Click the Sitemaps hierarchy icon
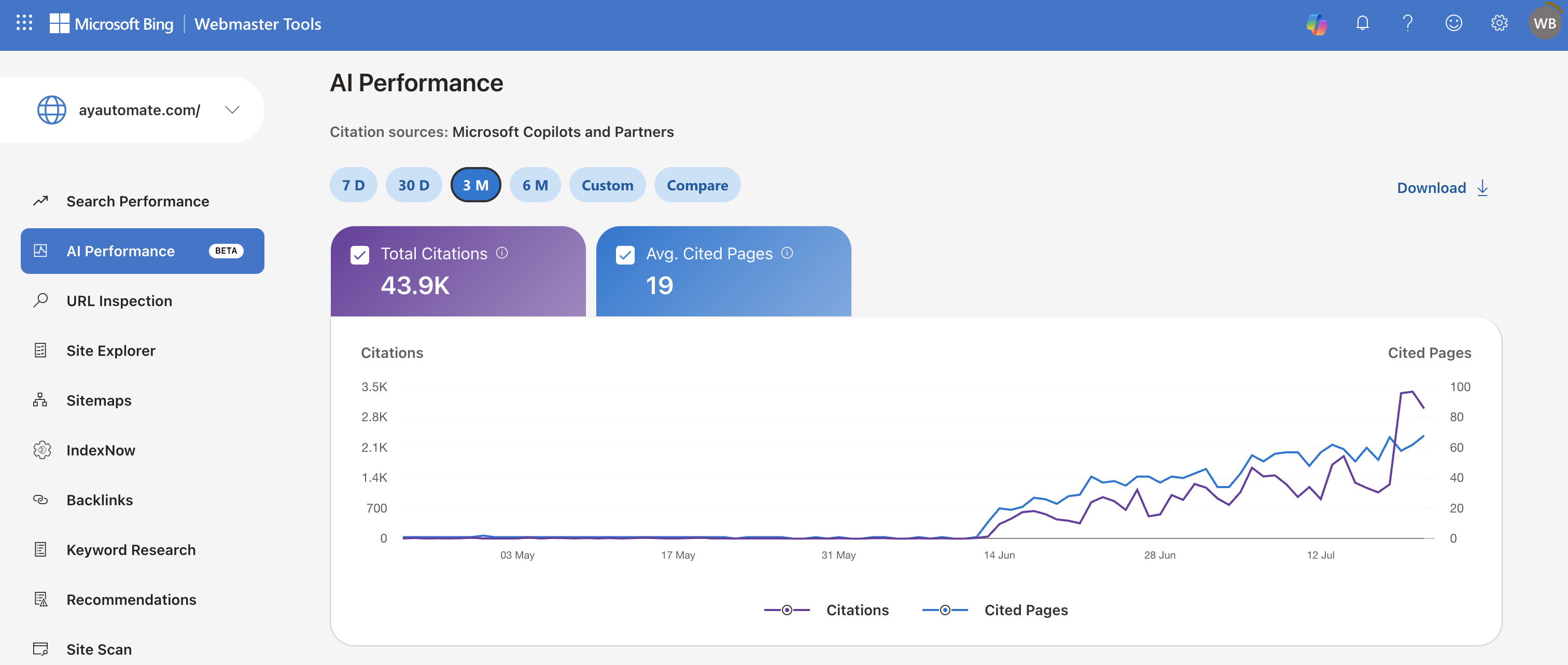This screenshot has width=1568, height=665. 41,400
